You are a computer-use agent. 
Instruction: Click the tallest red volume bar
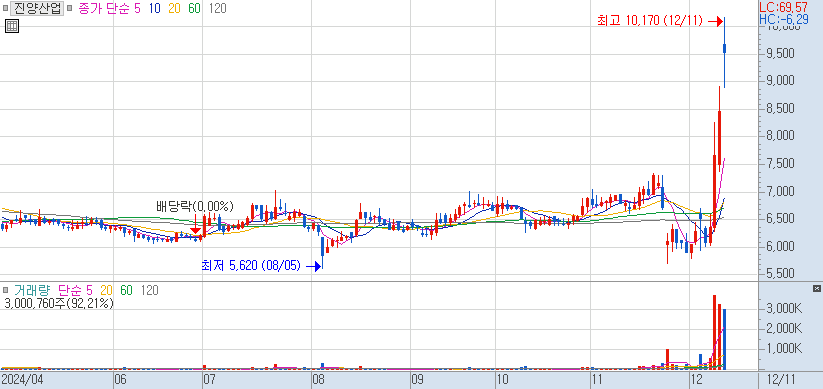[x=714, y=332]
